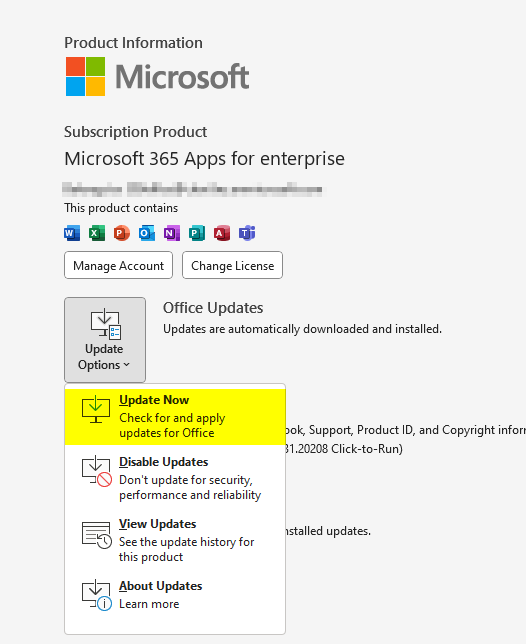Click 'Updates are automatically downloaded and installed' text
Image resolution: width=526 pixels, height=644 pixels.
pyautogui.click(x=302, y=329)
